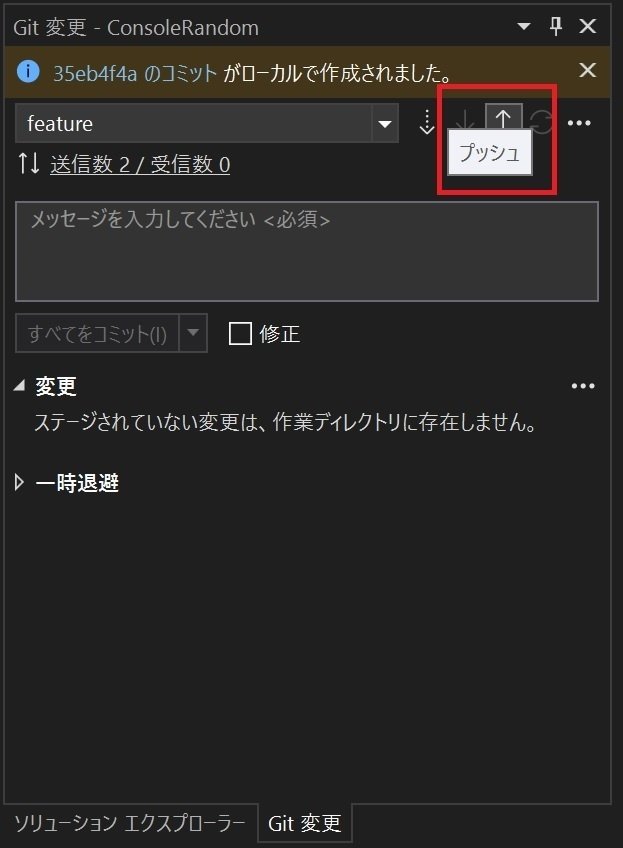Viewport: 623px width, 848px height.
Task: Click the Push up-arrow icon
Action: (x=503, y=117)
